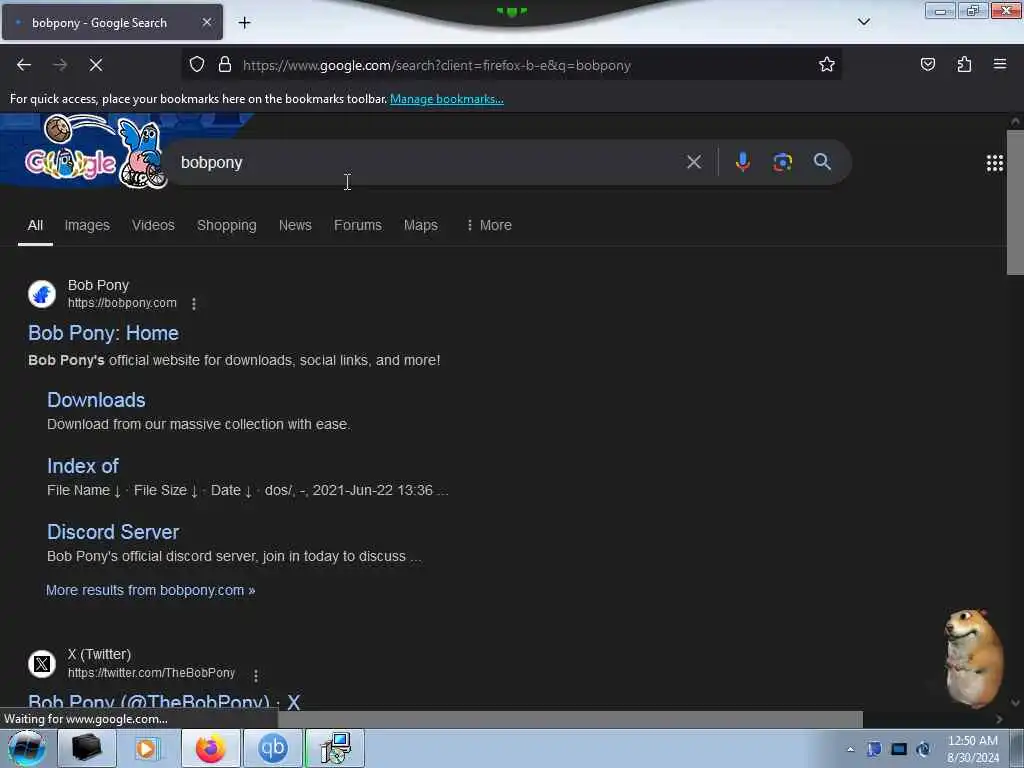
Task: Open the tracking protection shield icon
Action: (x=197, y=65)
